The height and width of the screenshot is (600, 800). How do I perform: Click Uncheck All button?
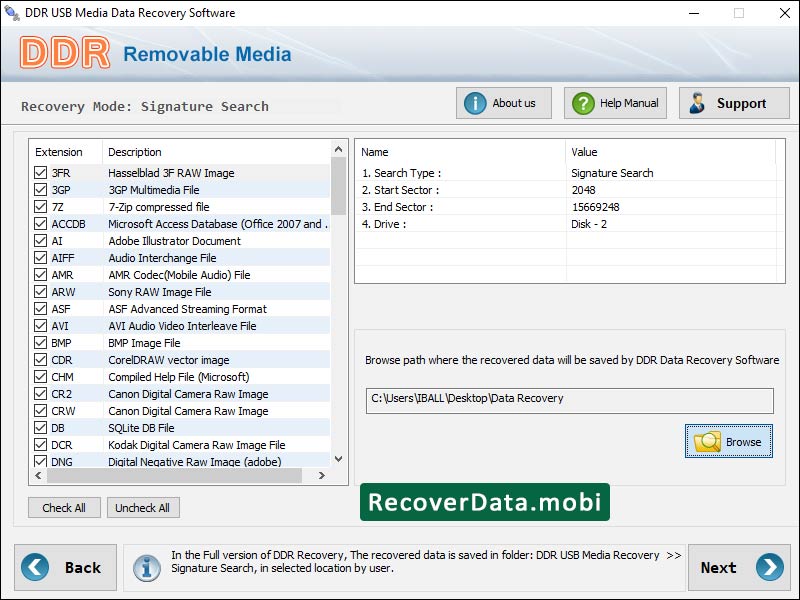tap(143, 508)
